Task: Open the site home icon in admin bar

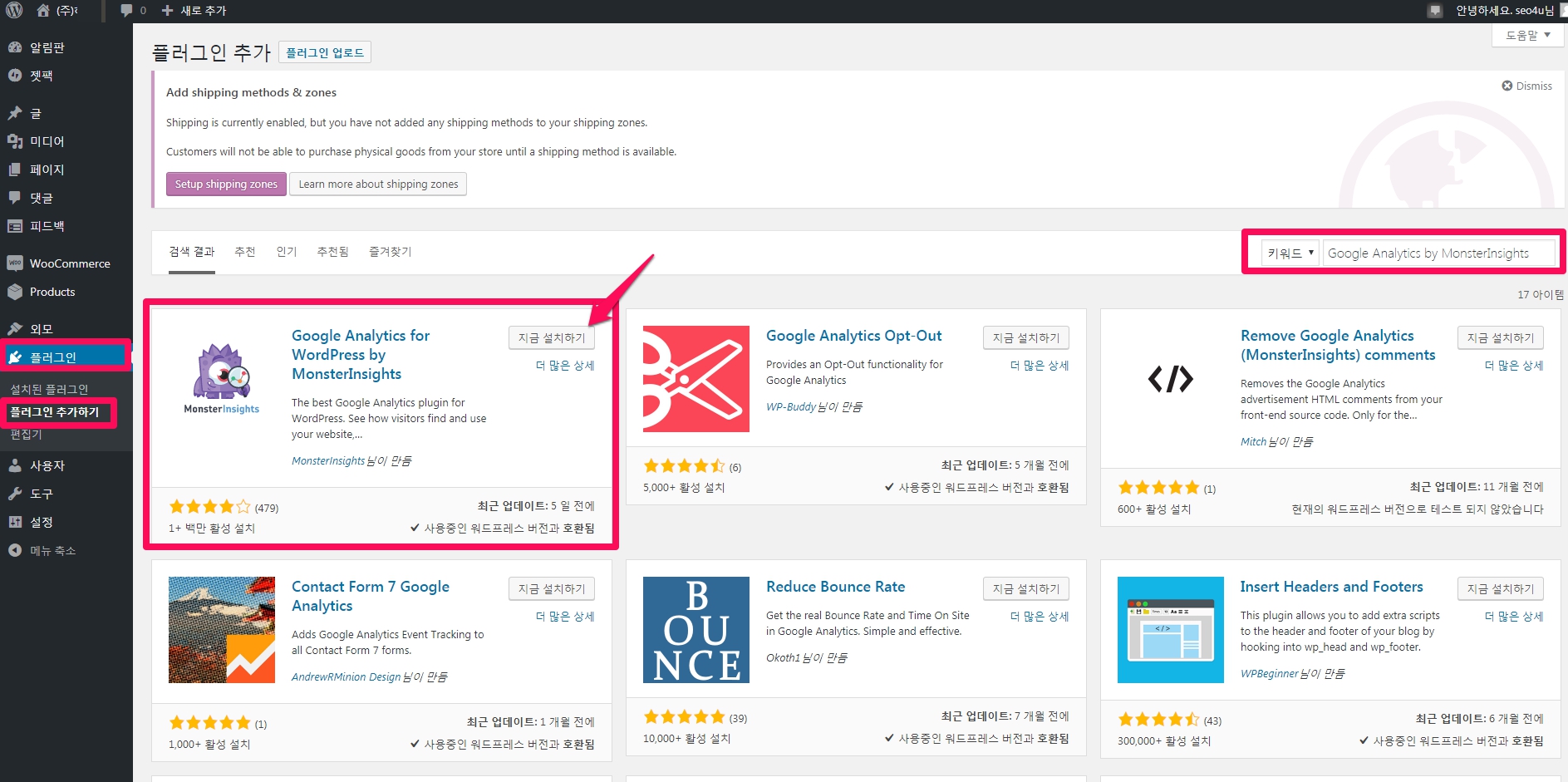Action: click(43, 11)
